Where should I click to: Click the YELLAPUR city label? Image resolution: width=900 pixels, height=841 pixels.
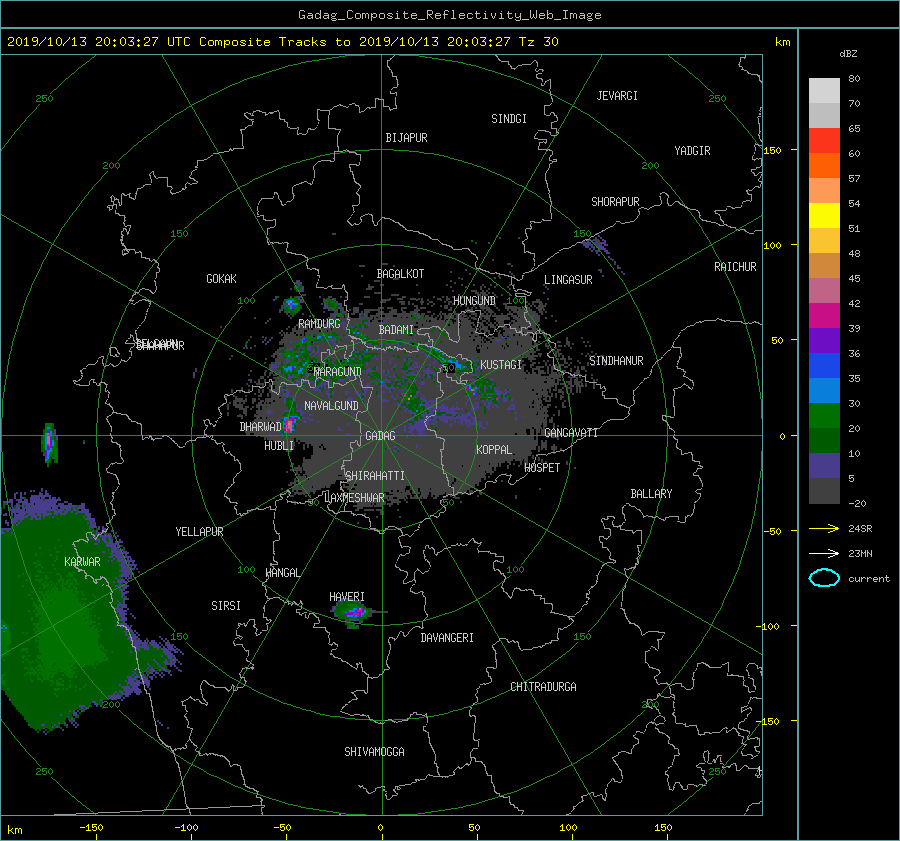coord(199,532)
